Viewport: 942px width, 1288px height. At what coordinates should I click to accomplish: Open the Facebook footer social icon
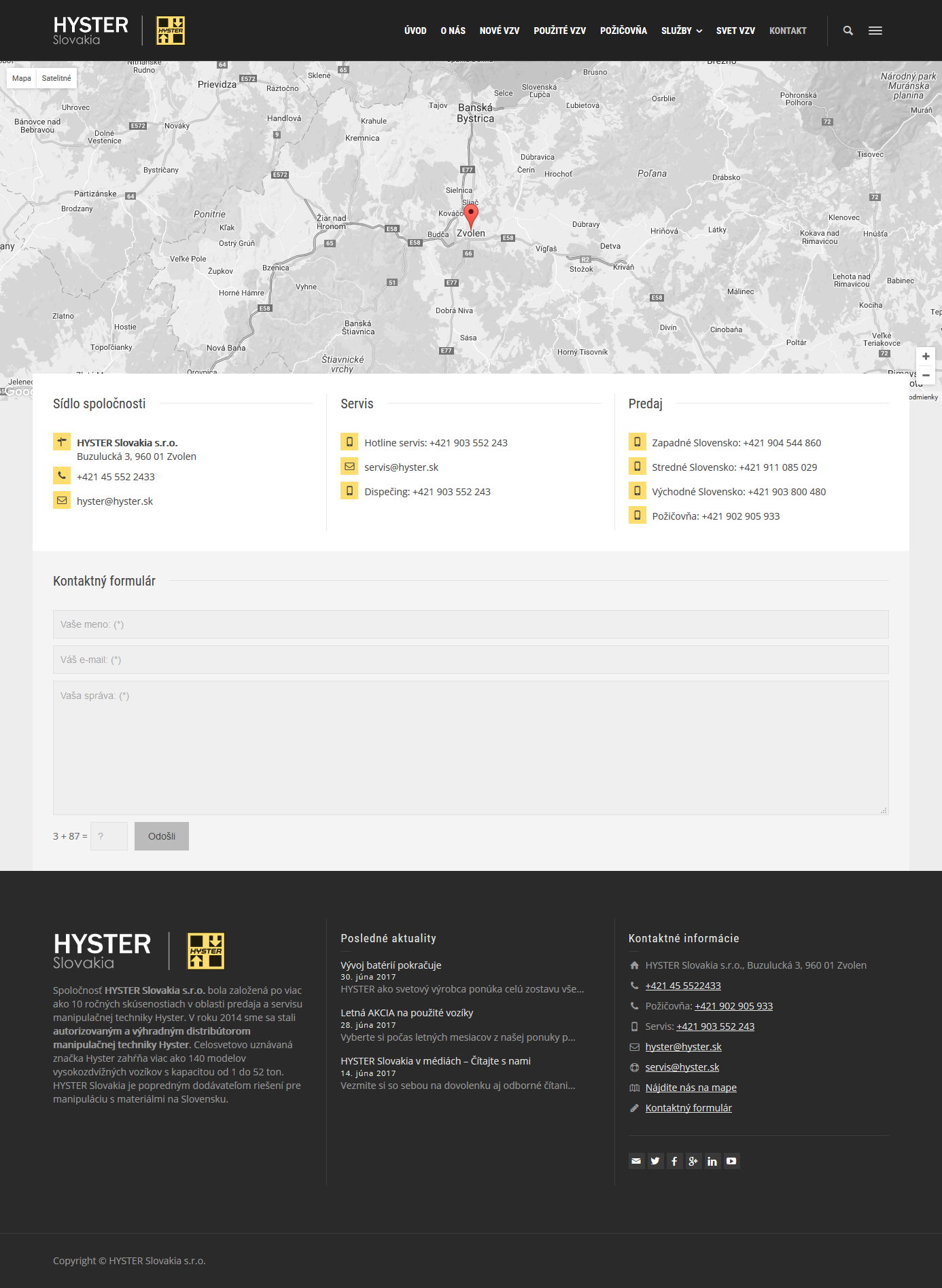[x=674, y=1161]
